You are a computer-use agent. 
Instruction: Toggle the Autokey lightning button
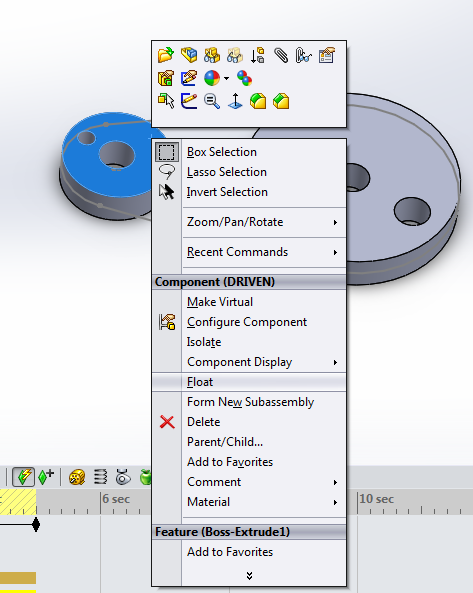(x=23, y=477)
